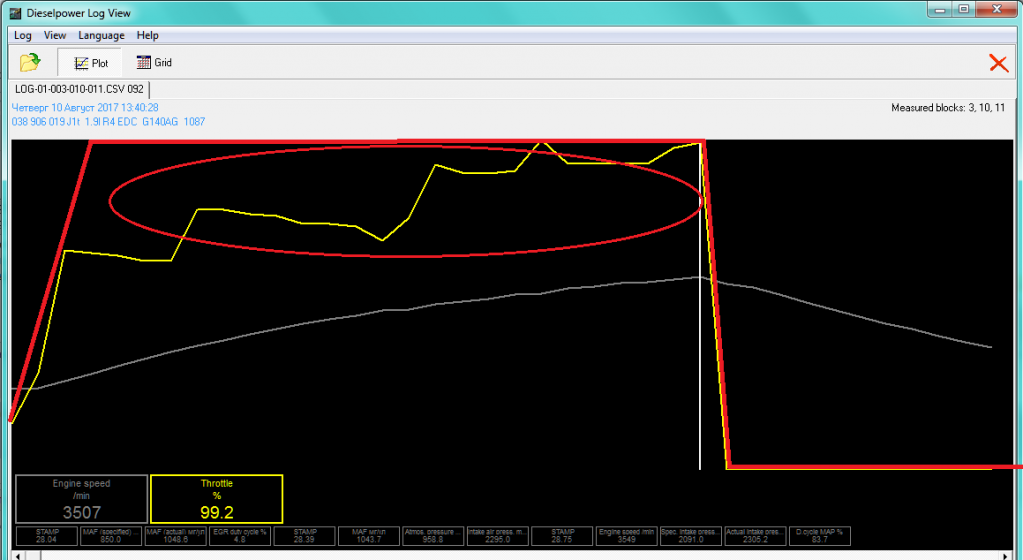Open the View menu

pyautogui.click(x=55, y=35)
